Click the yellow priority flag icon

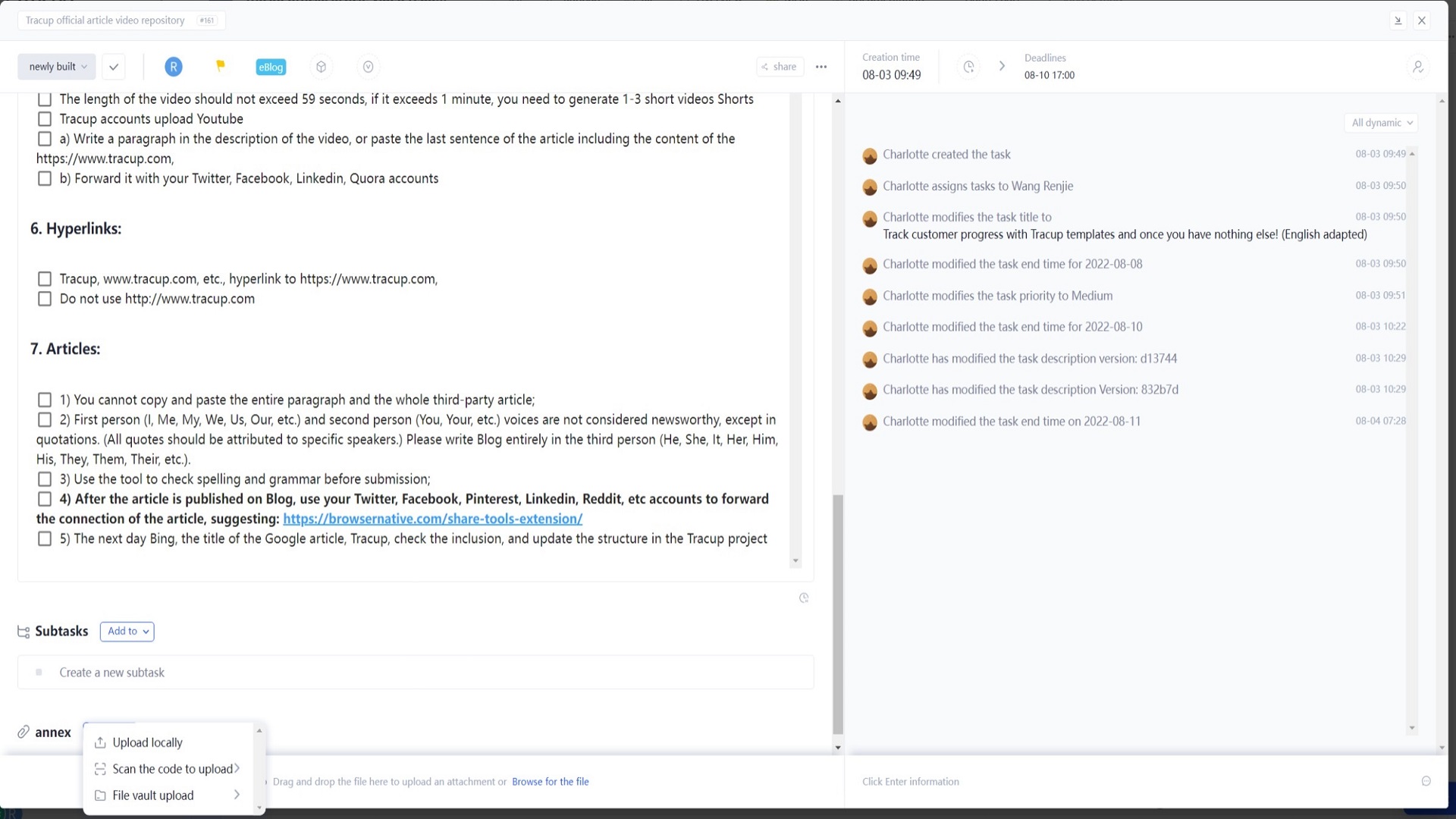[x=221, y=66]
